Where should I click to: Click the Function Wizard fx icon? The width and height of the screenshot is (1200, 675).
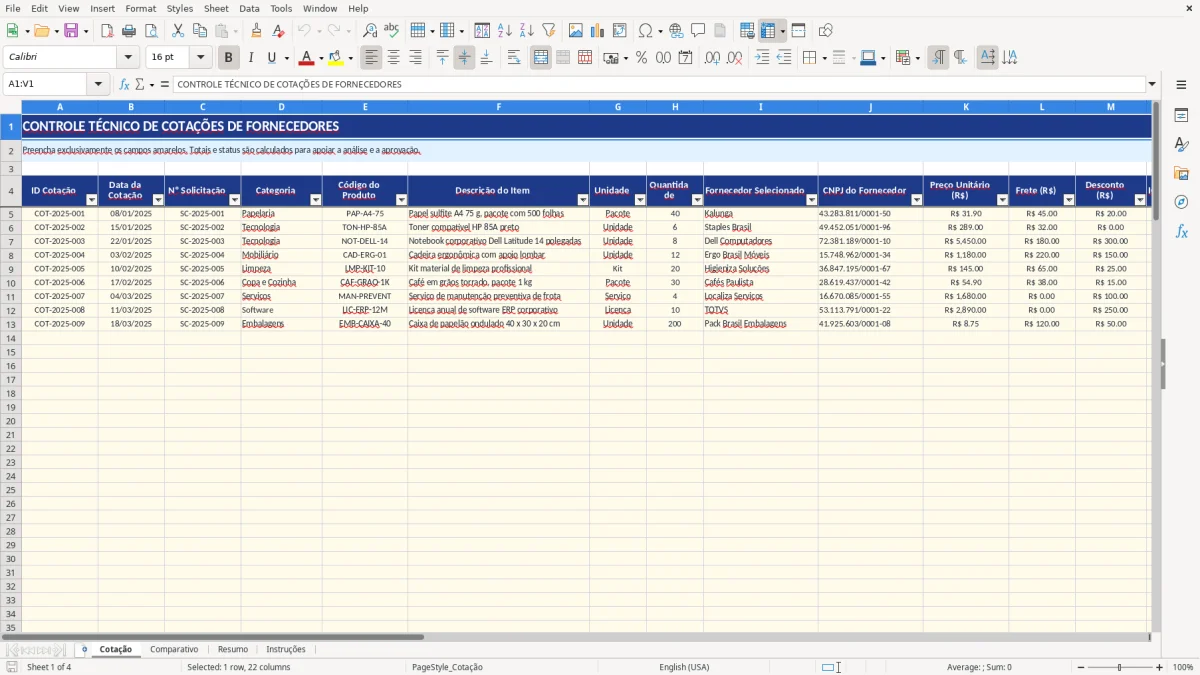click(125, 84)
